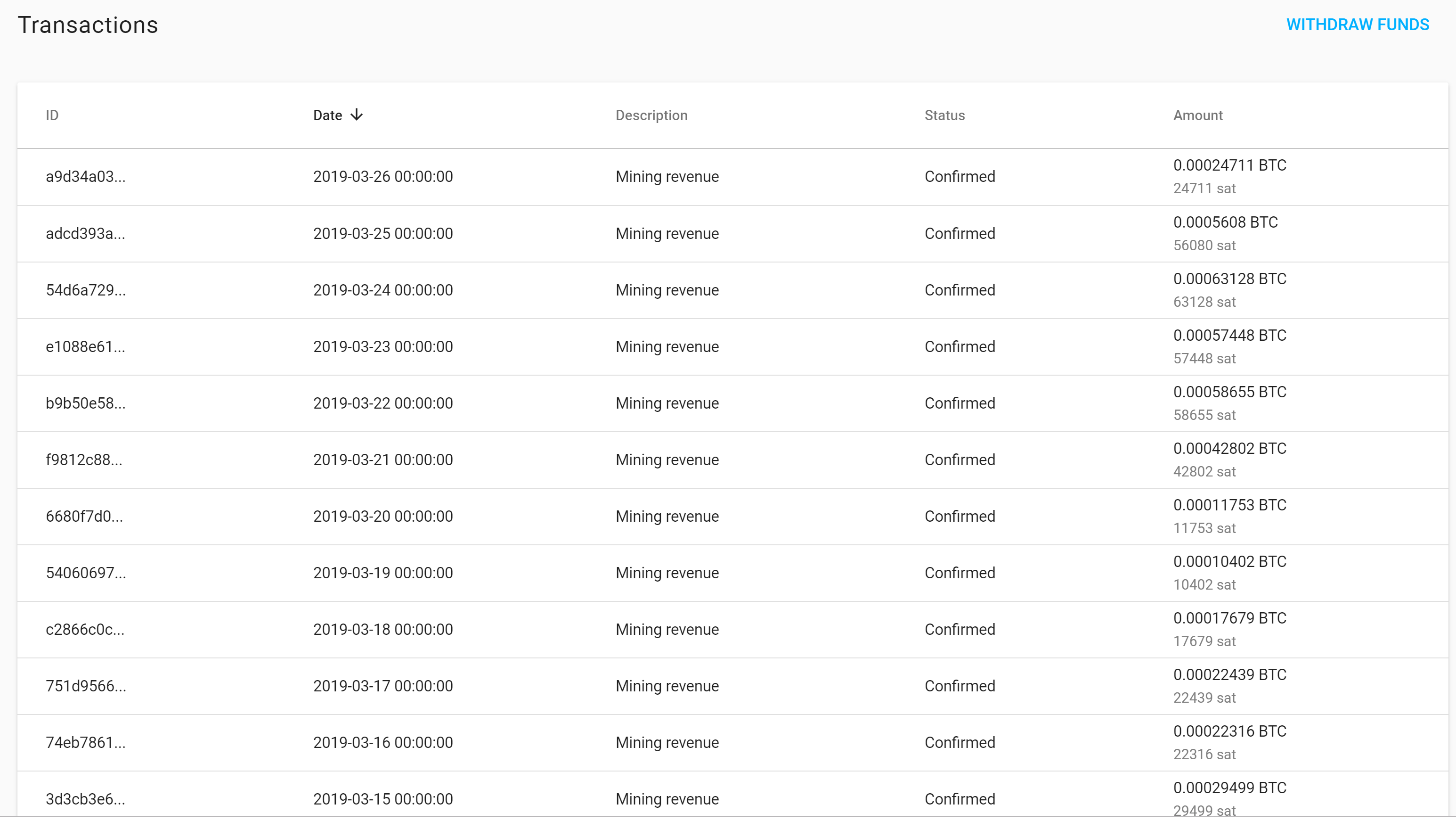This screenshot has width=1456, height=821.
Task: Click the Withdraw Funds link
Action: pyautogui.click(x=1358, y=25)
